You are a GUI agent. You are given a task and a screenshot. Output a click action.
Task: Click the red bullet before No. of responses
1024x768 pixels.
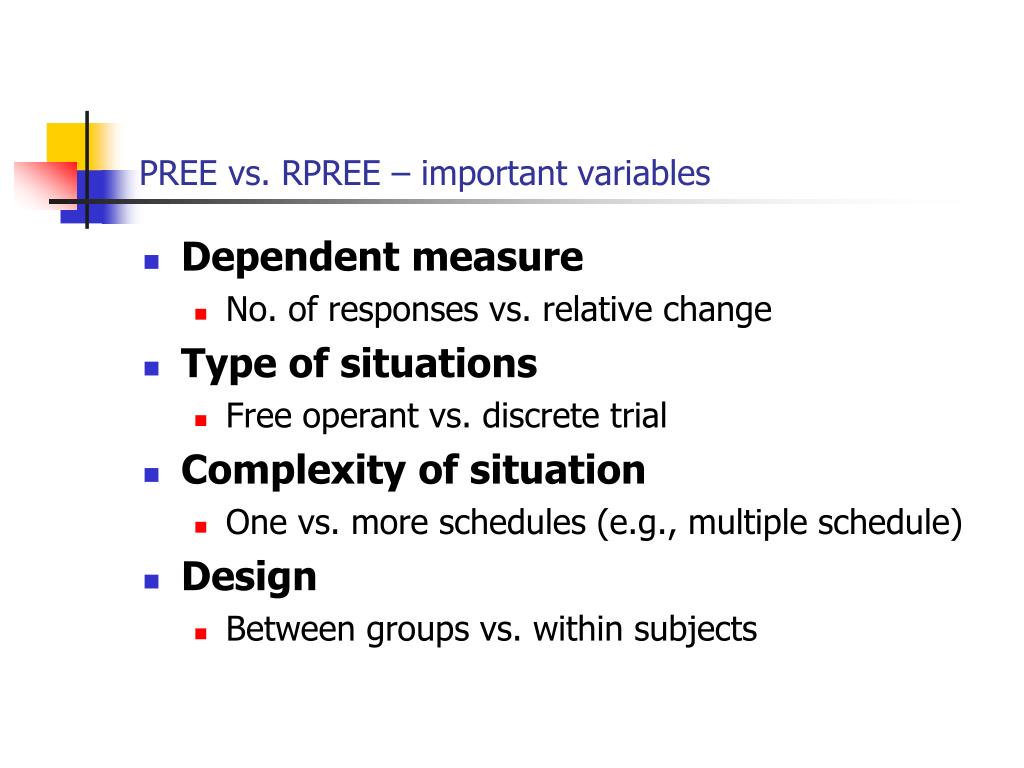[200, 315]
